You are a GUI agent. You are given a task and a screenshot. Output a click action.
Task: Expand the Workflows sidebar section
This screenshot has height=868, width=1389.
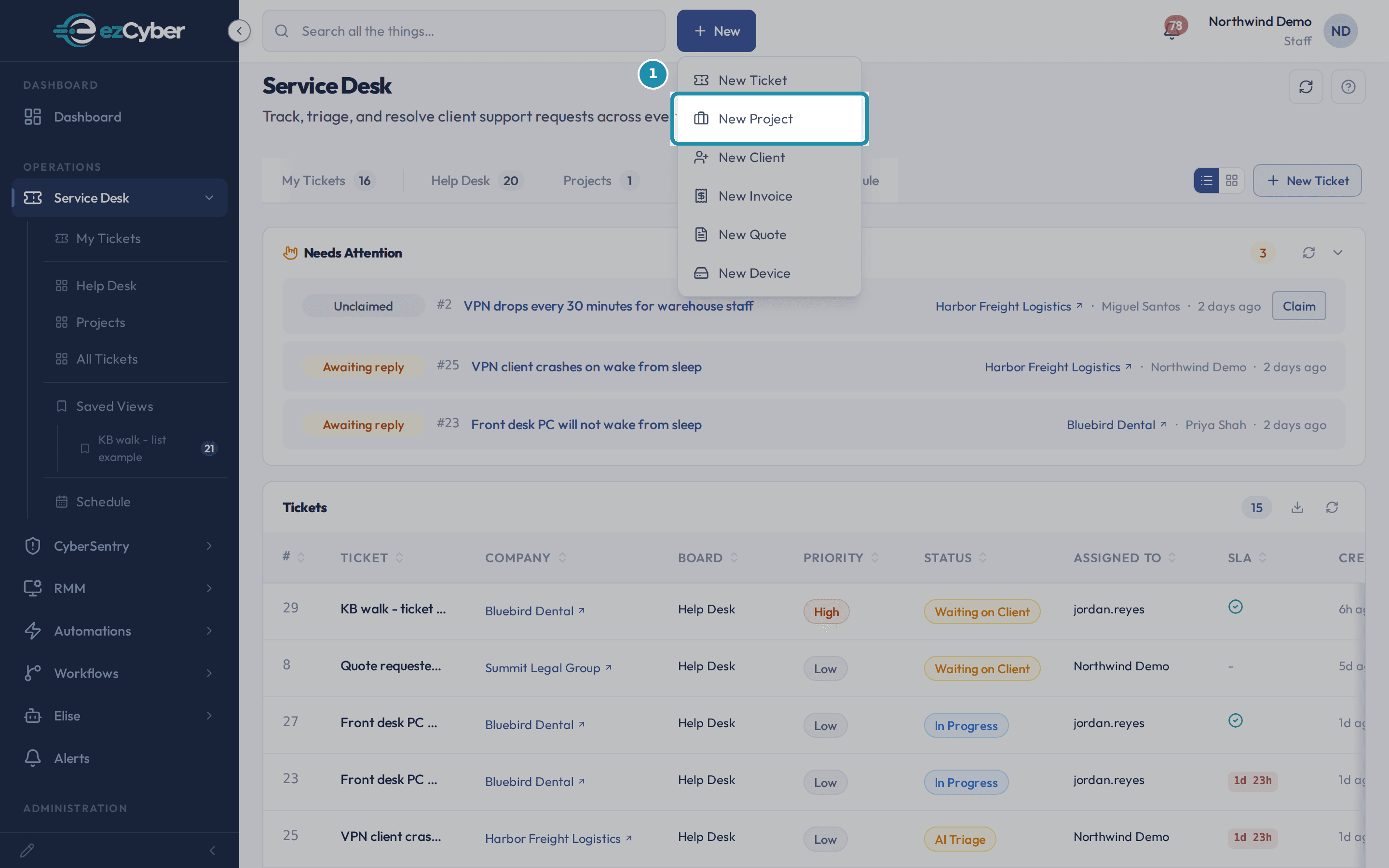(x=120, y=673)
